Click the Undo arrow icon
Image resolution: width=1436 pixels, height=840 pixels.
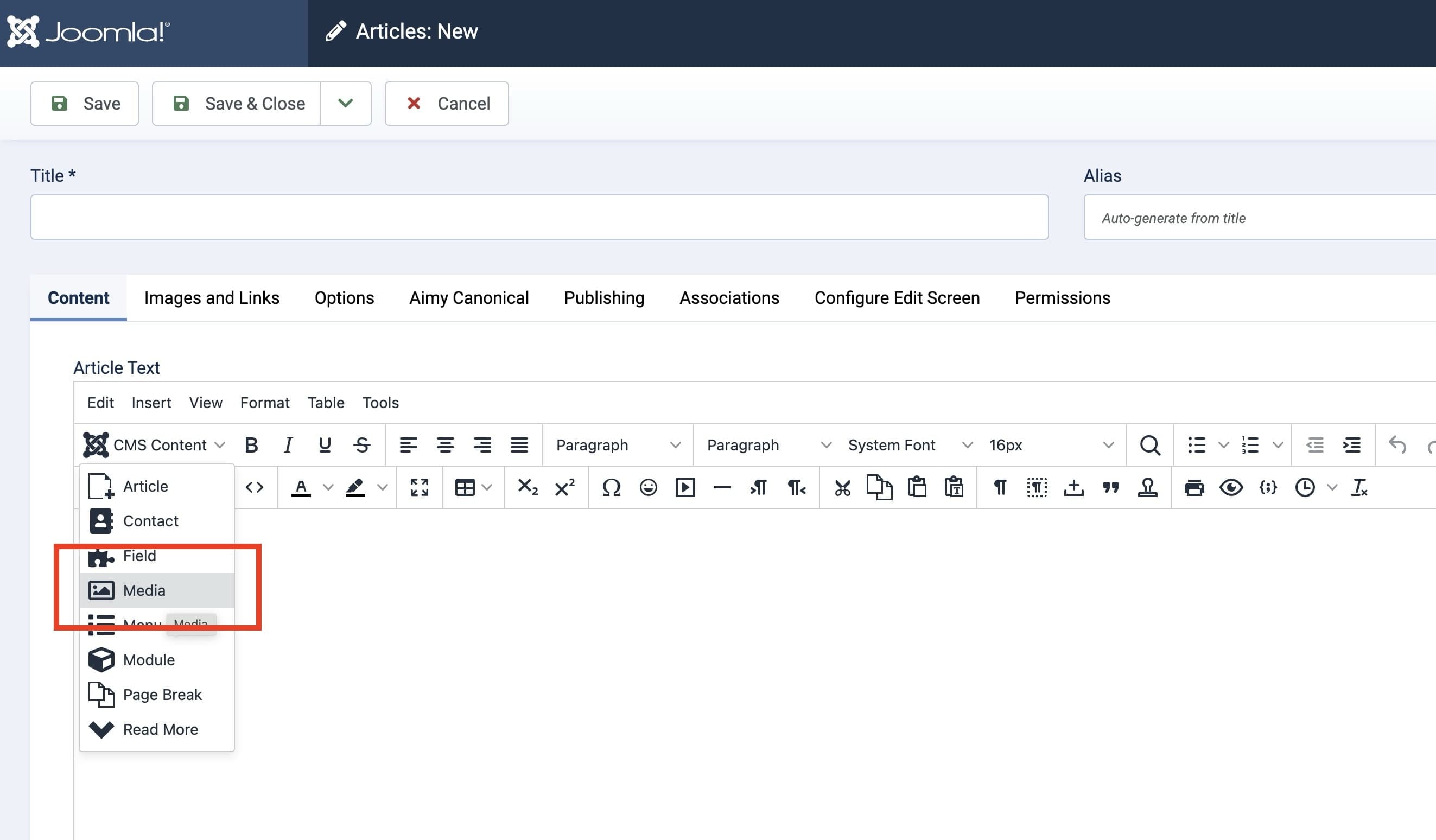pos(1398,445)
